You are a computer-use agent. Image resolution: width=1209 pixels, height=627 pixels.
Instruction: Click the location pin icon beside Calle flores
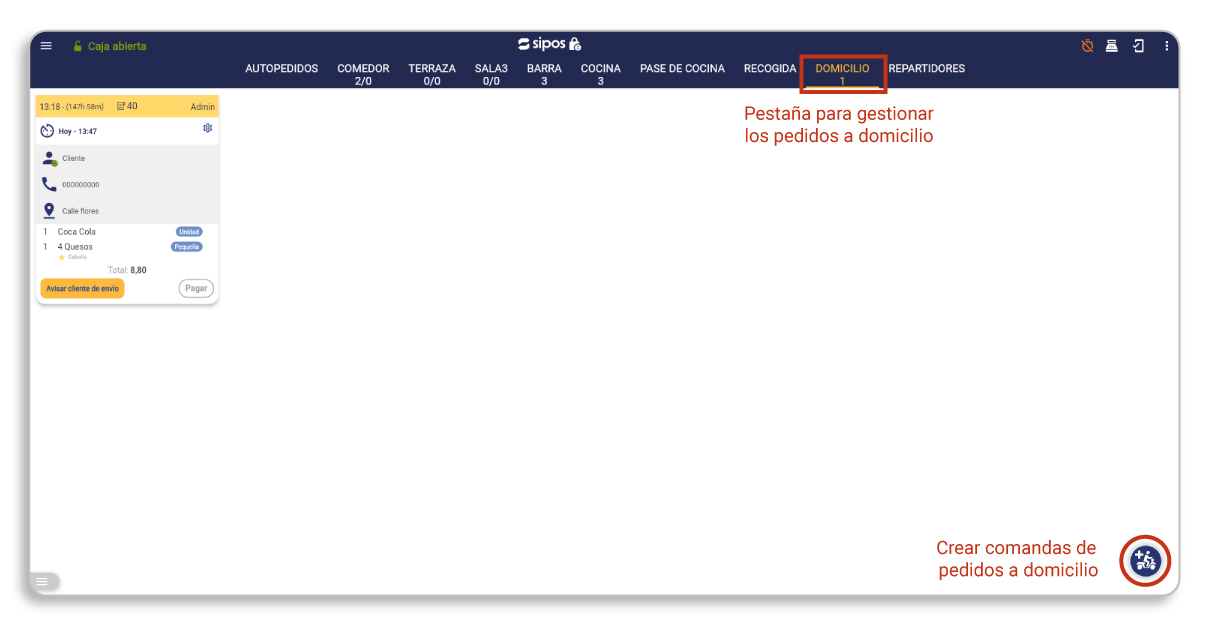(x=49, y=211)
